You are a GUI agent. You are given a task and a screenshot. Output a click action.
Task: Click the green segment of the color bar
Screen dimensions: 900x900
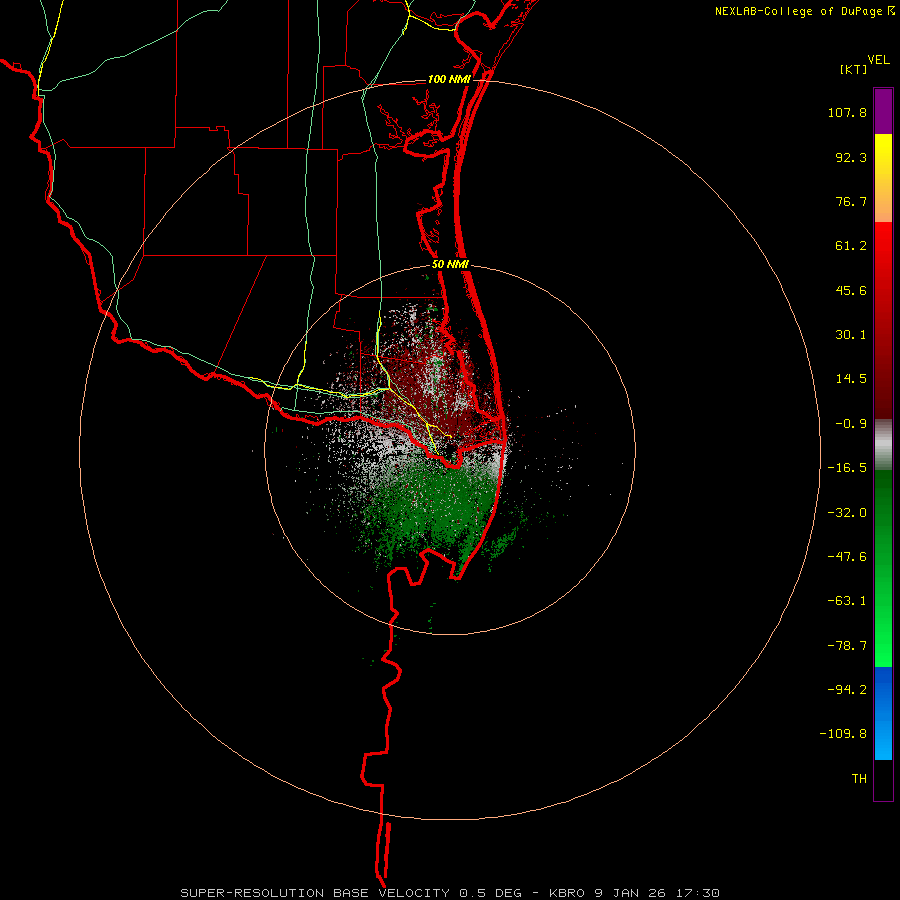coord(883,568)
